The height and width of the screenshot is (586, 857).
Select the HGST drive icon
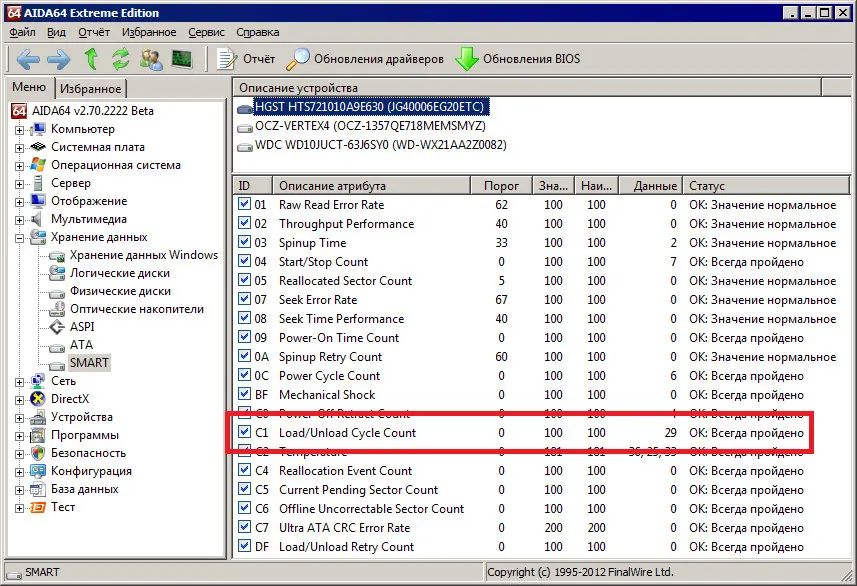[x=244, y=109]
